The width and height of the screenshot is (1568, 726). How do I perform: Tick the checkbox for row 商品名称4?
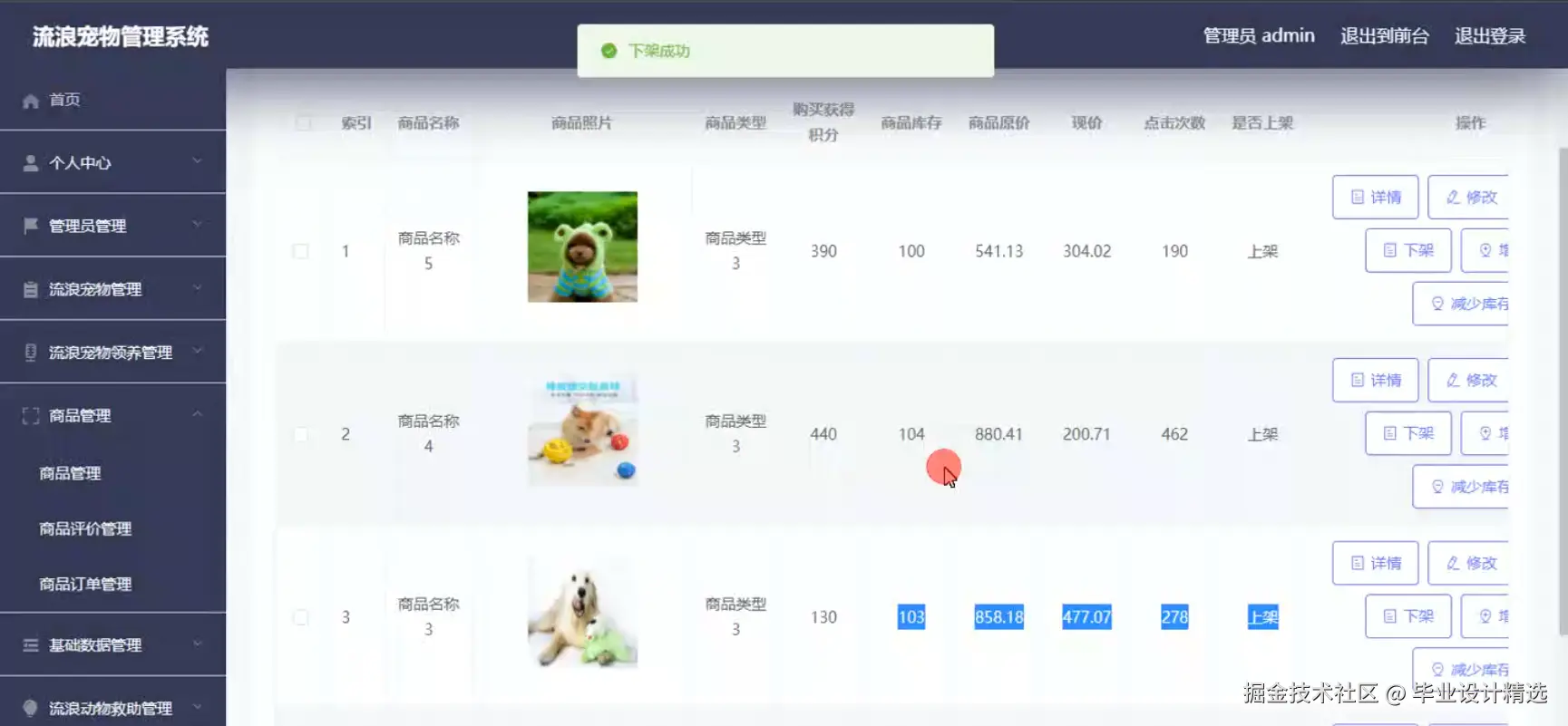coord(301,434)
